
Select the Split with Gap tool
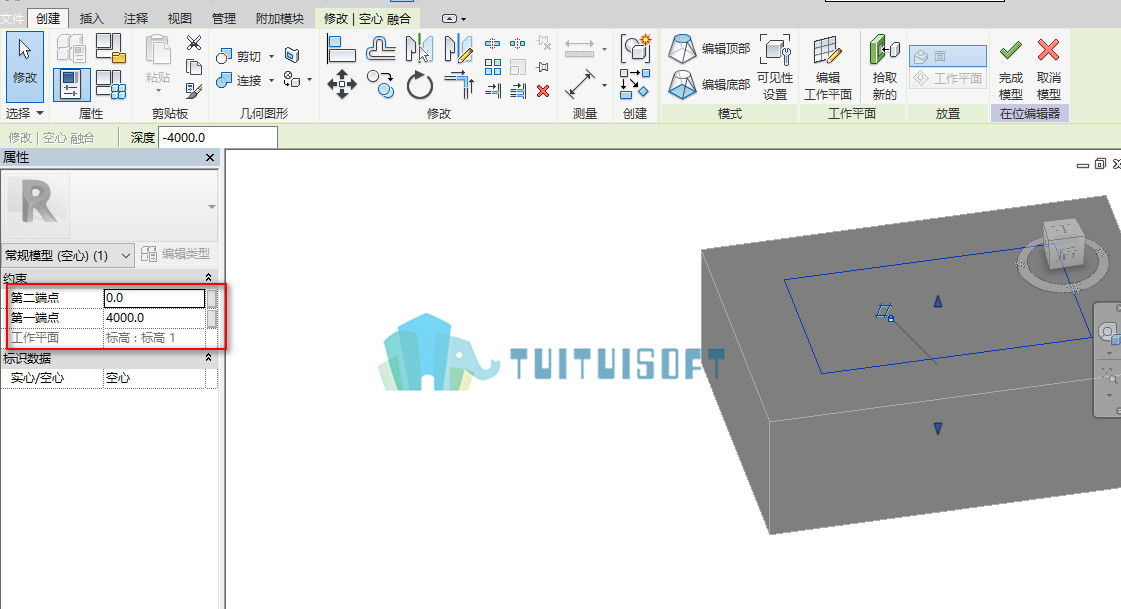pyautogui.click(x=518, y=44)
